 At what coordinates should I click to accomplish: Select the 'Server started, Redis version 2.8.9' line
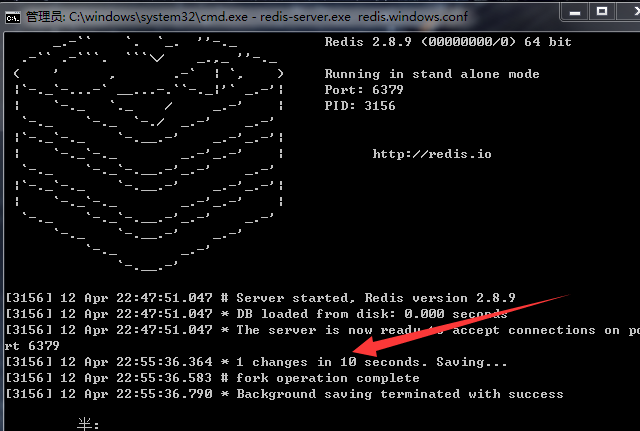(x=260, y=298)
